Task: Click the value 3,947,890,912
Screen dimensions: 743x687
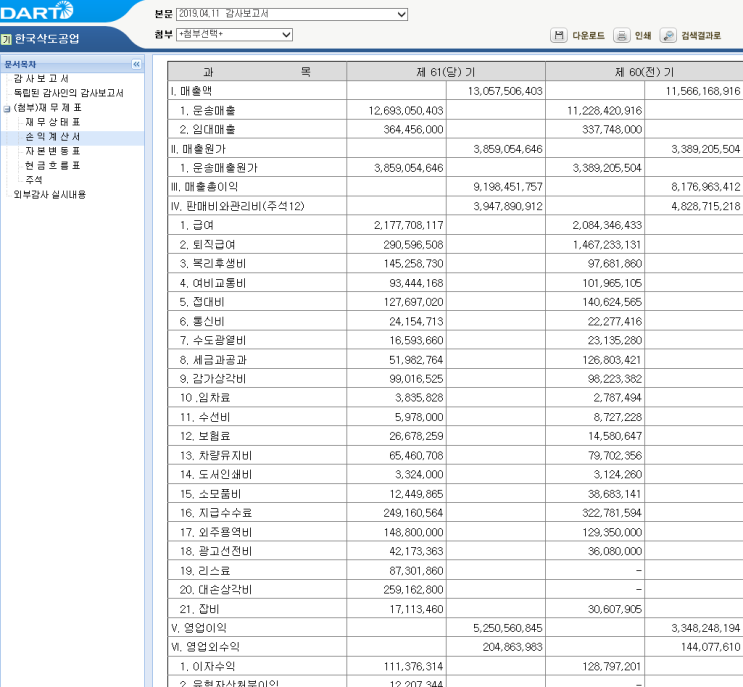Action: pos(507,206)
